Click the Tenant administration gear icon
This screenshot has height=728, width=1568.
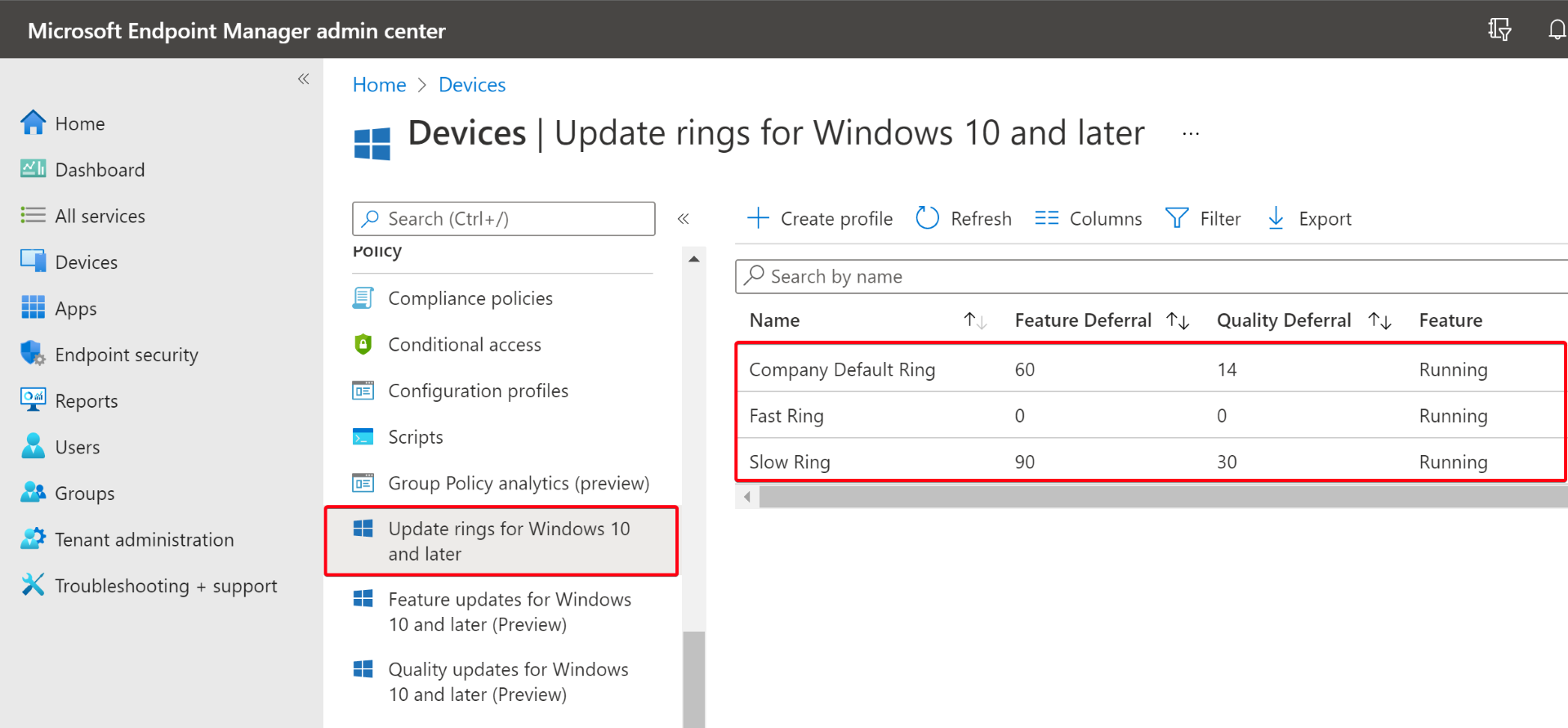[x=33, y=538]
